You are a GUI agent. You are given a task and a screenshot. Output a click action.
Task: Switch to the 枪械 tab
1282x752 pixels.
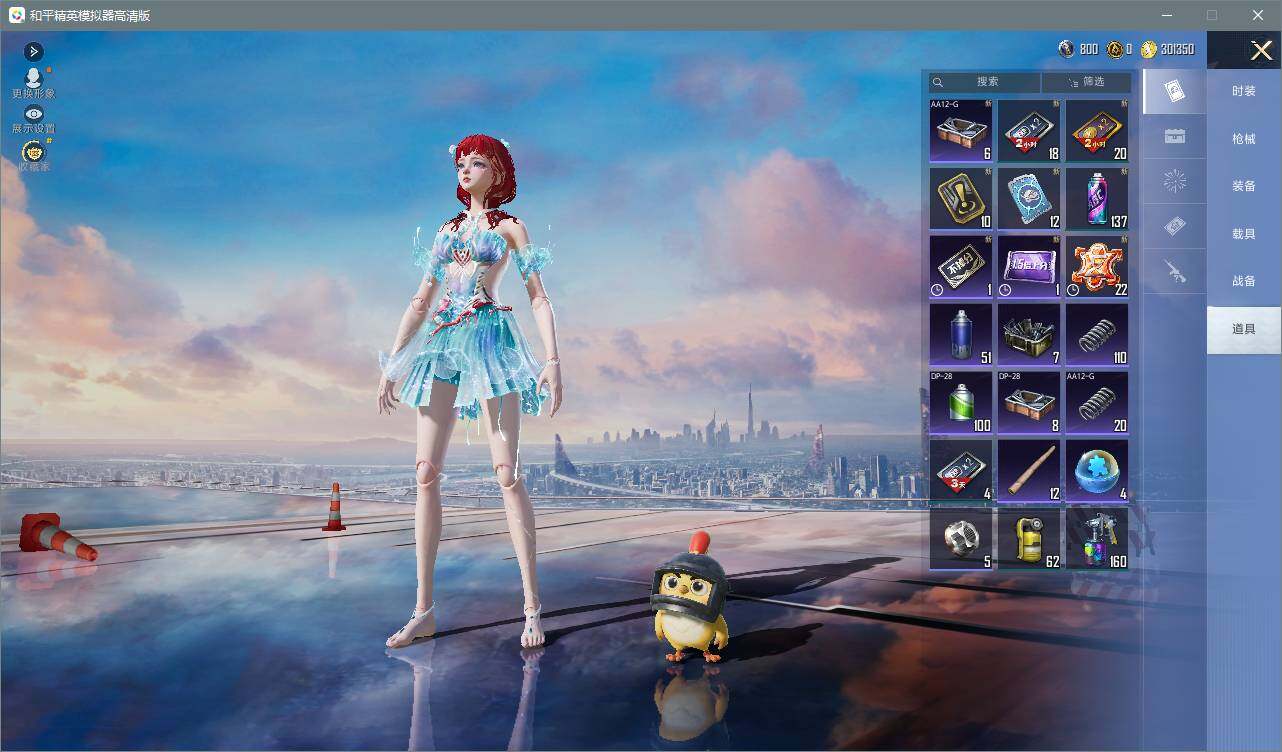pos(1244,139)
